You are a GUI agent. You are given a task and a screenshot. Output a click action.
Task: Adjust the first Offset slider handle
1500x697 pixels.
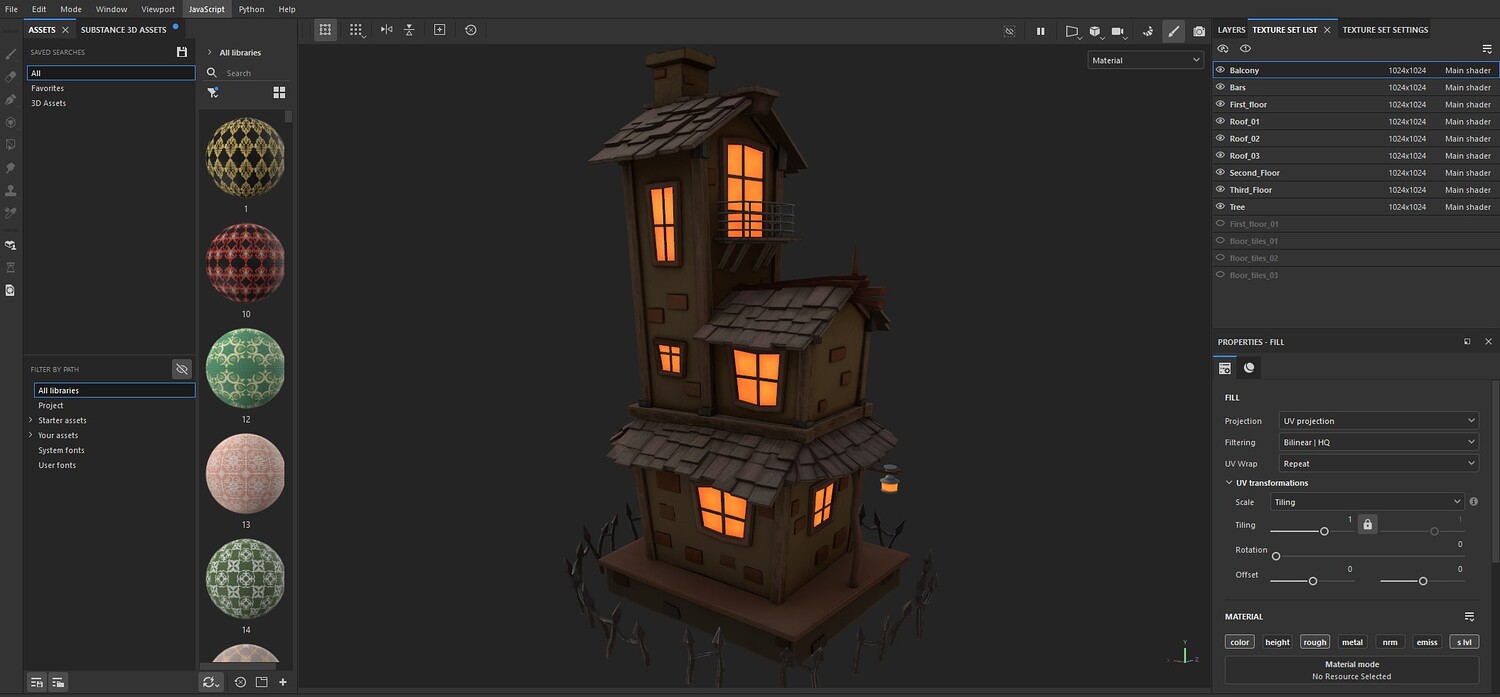click(1313, 581)
